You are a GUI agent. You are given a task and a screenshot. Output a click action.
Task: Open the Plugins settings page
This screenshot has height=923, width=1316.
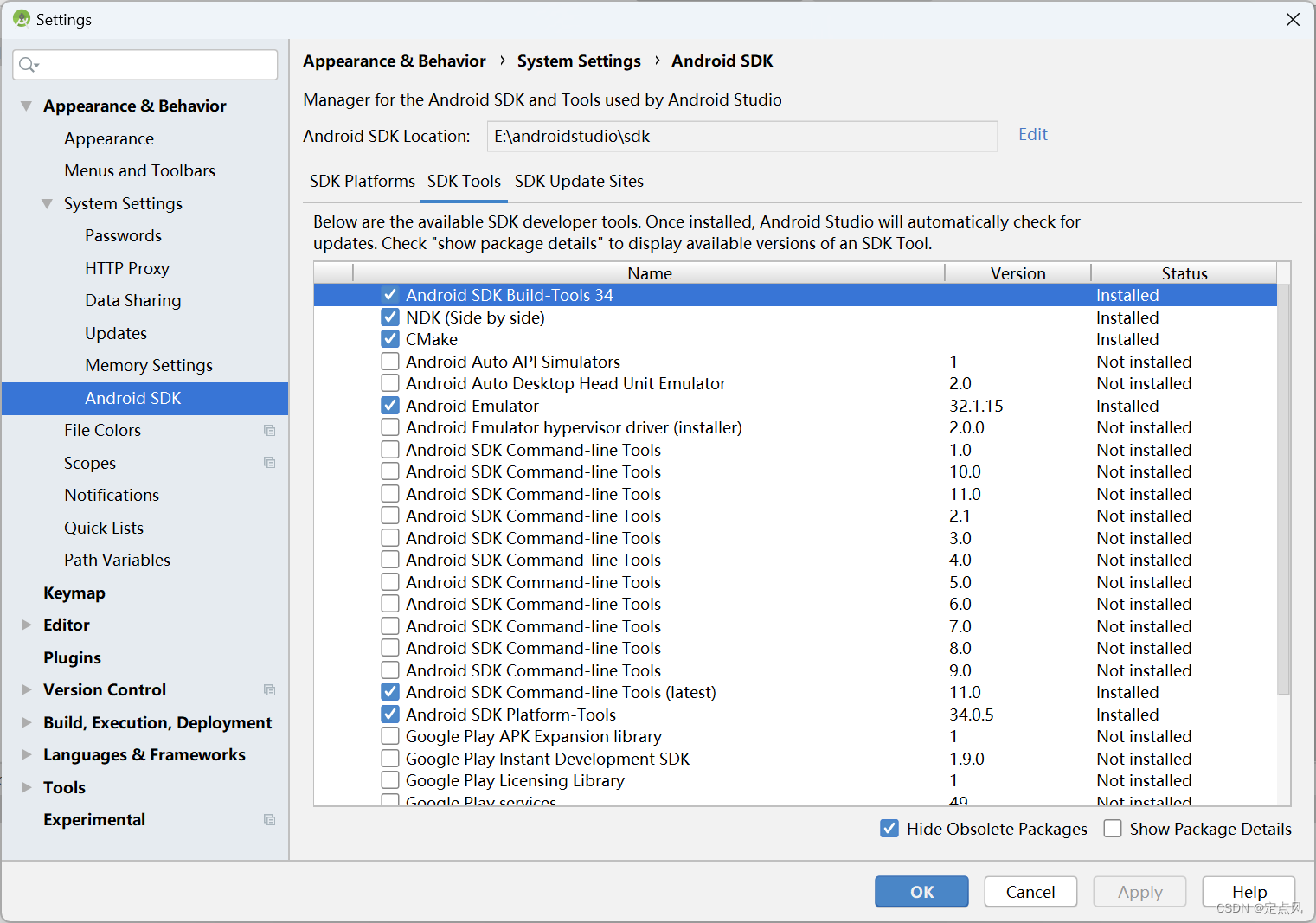click(72, 657)
